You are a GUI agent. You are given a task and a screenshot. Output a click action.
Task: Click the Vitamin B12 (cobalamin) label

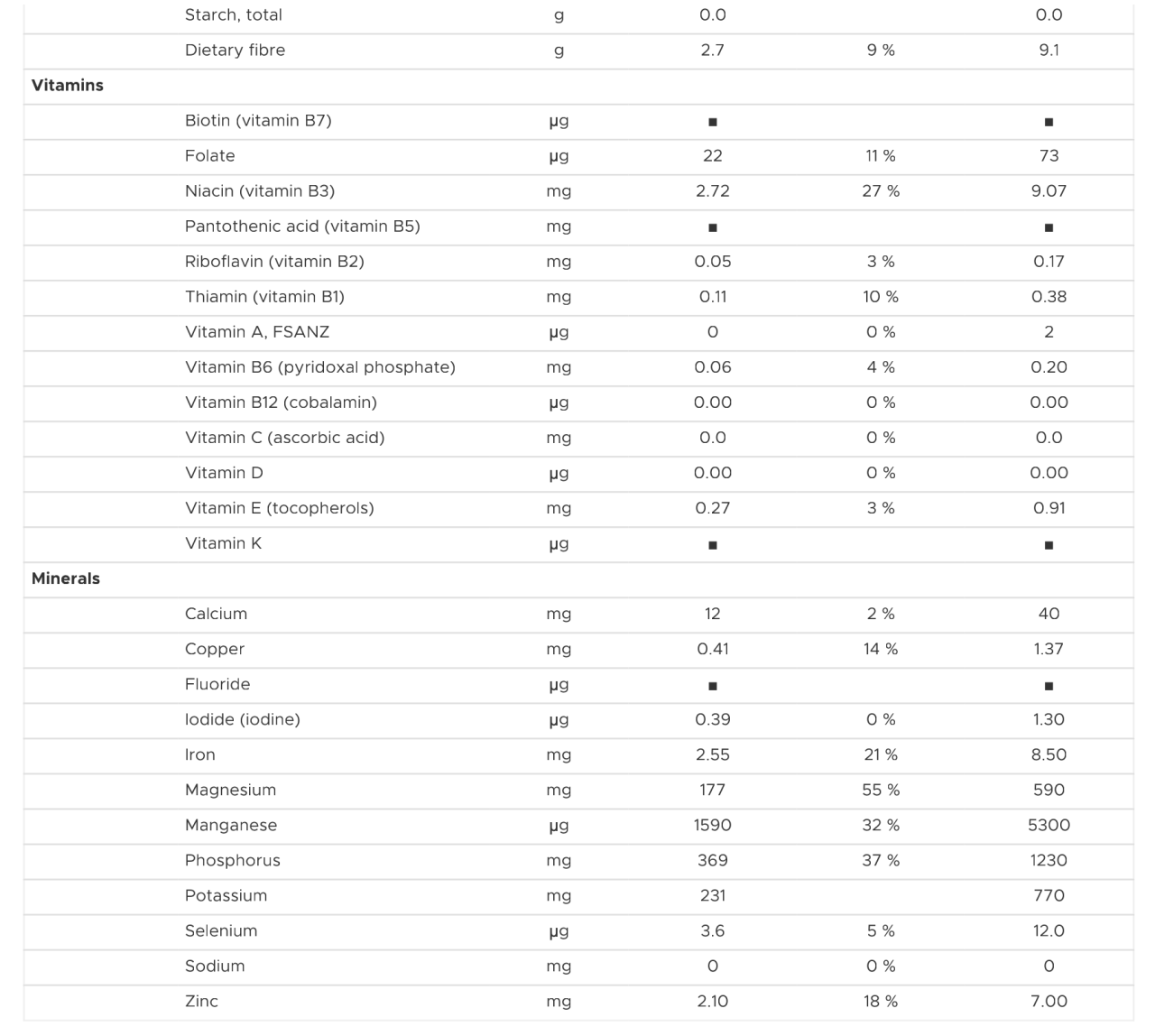[281, 402]
